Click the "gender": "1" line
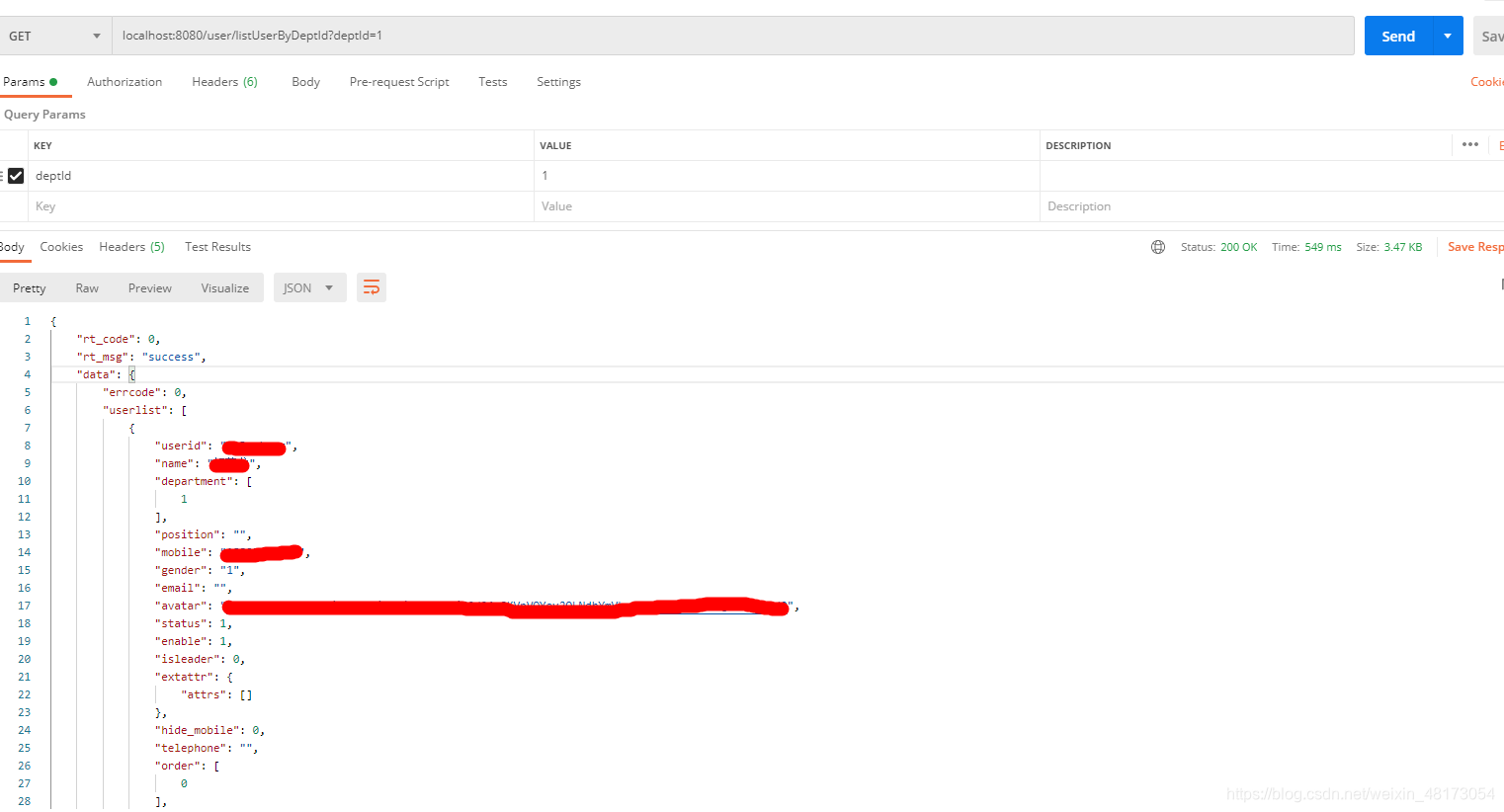 [200, 570]
